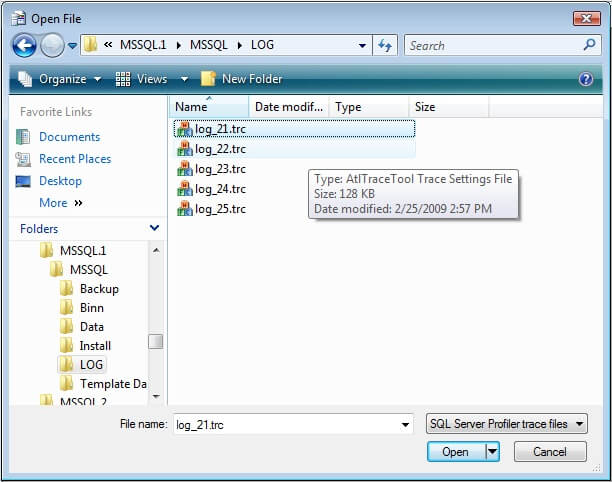Click folder icon in address bar
This screenshot has width=612, height=482.
[91, 45]
